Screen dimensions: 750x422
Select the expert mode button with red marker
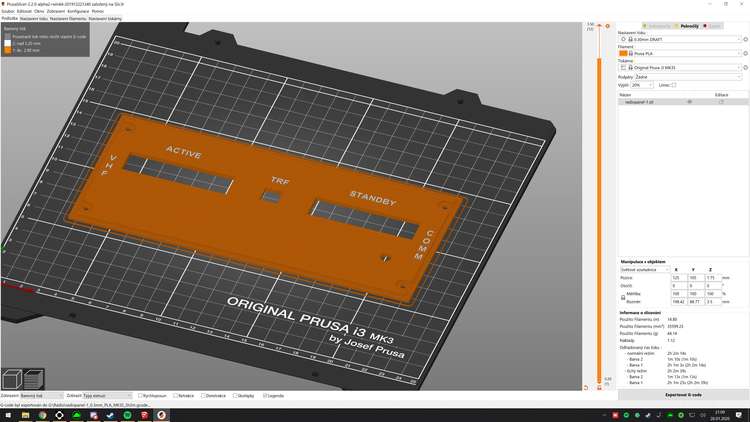(712, 26)
